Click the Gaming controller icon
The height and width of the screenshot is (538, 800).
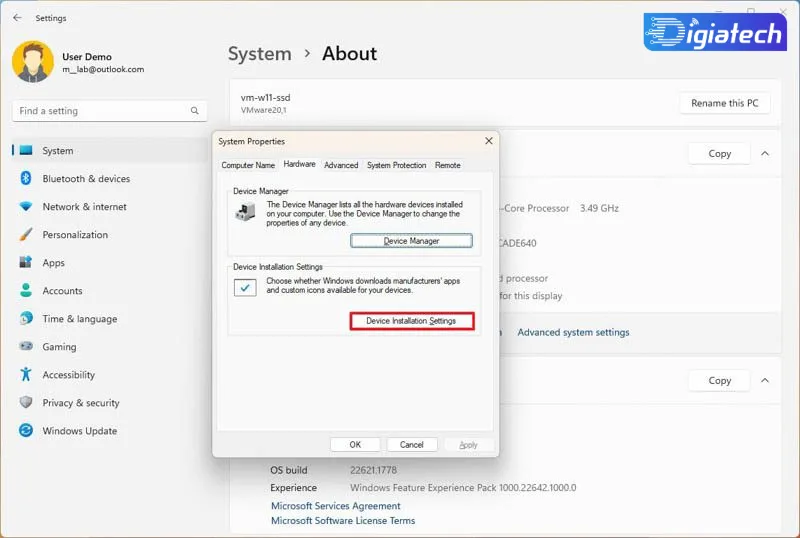click(x=26, y=346)
